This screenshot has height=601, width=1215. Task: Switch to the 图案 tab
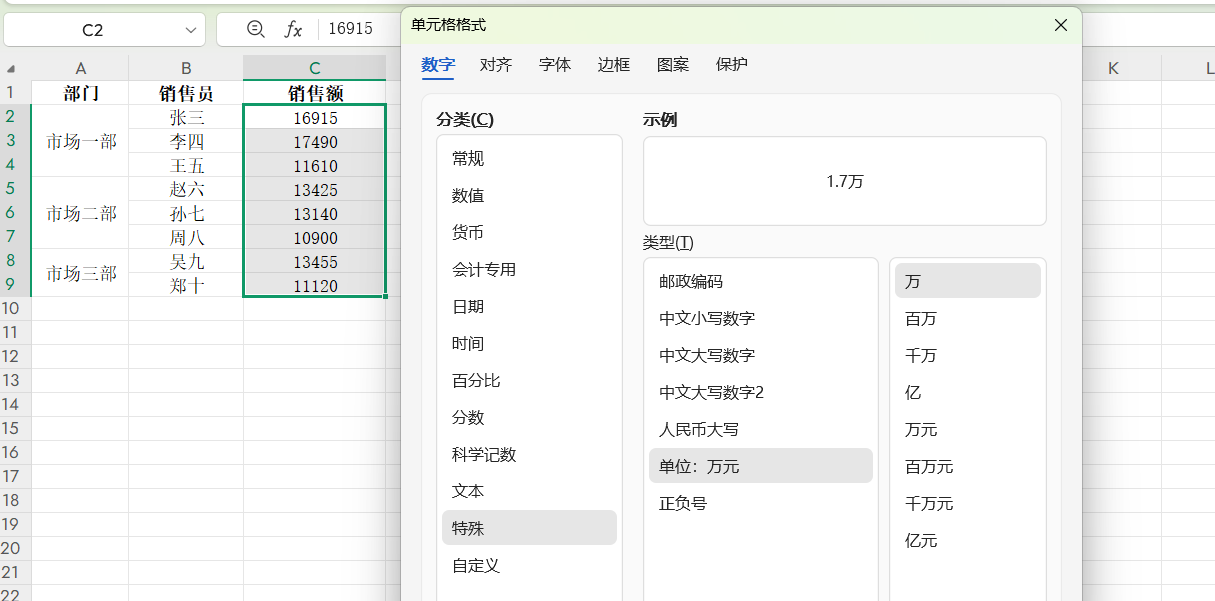673,64
